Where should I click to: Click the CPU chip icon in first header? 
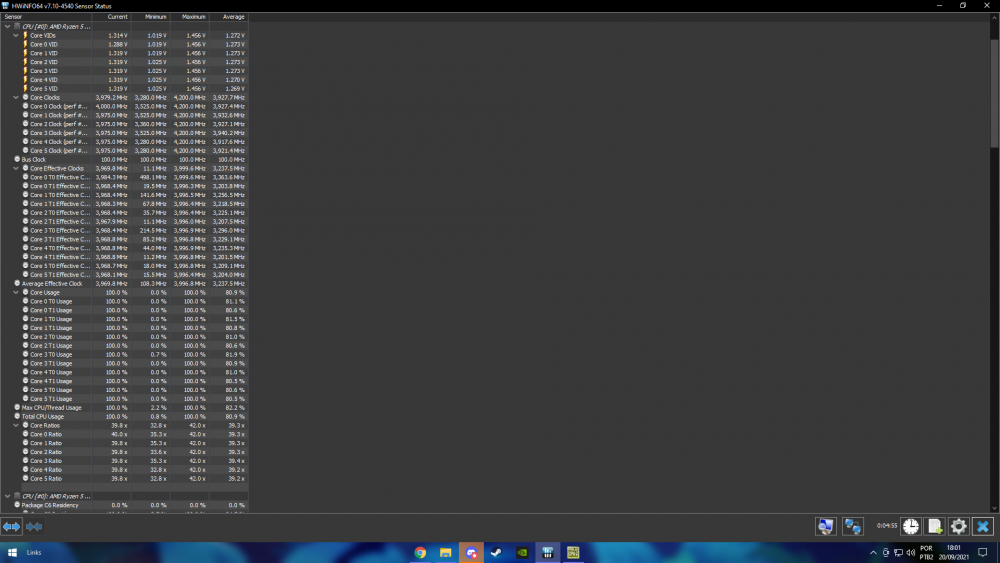(17, 27)
